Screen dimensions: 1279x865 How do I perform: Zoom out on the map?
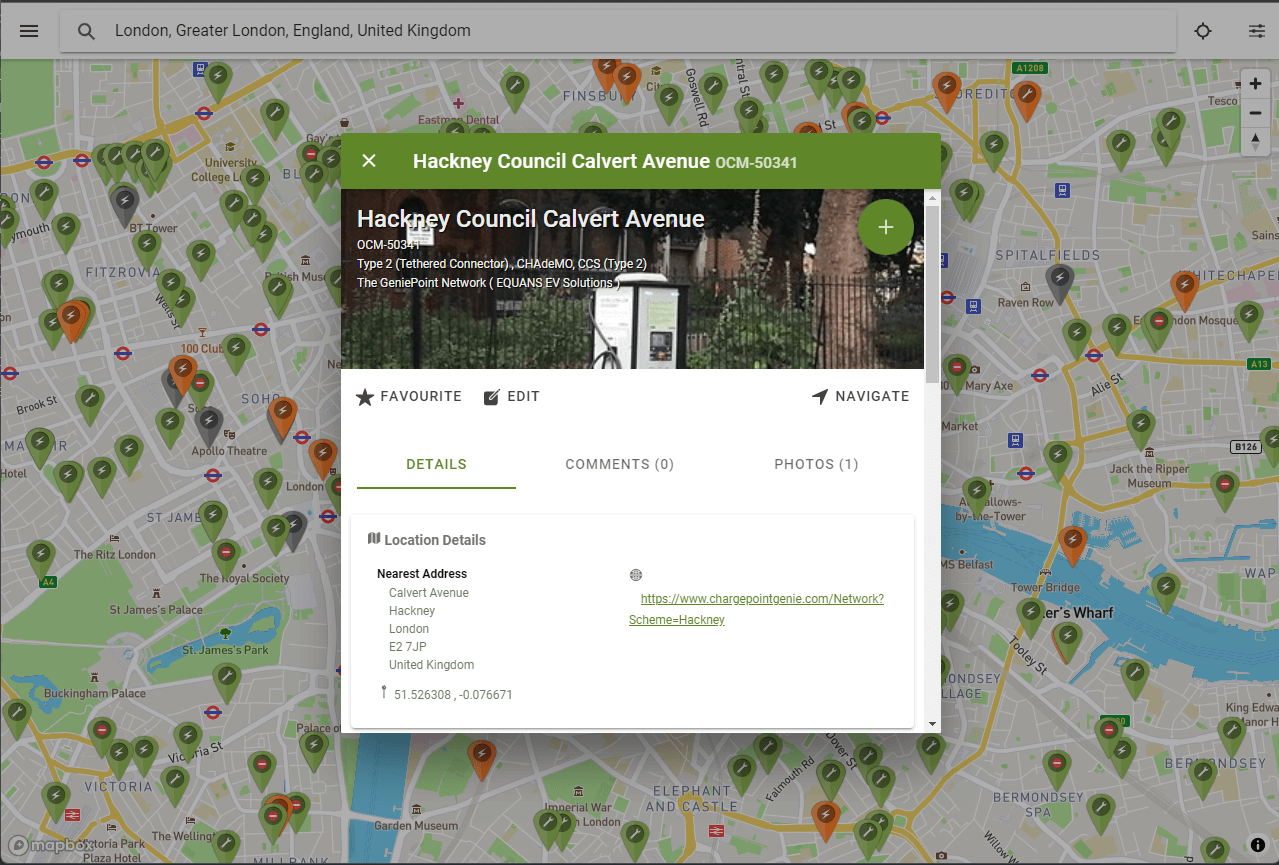[1255, 113]
